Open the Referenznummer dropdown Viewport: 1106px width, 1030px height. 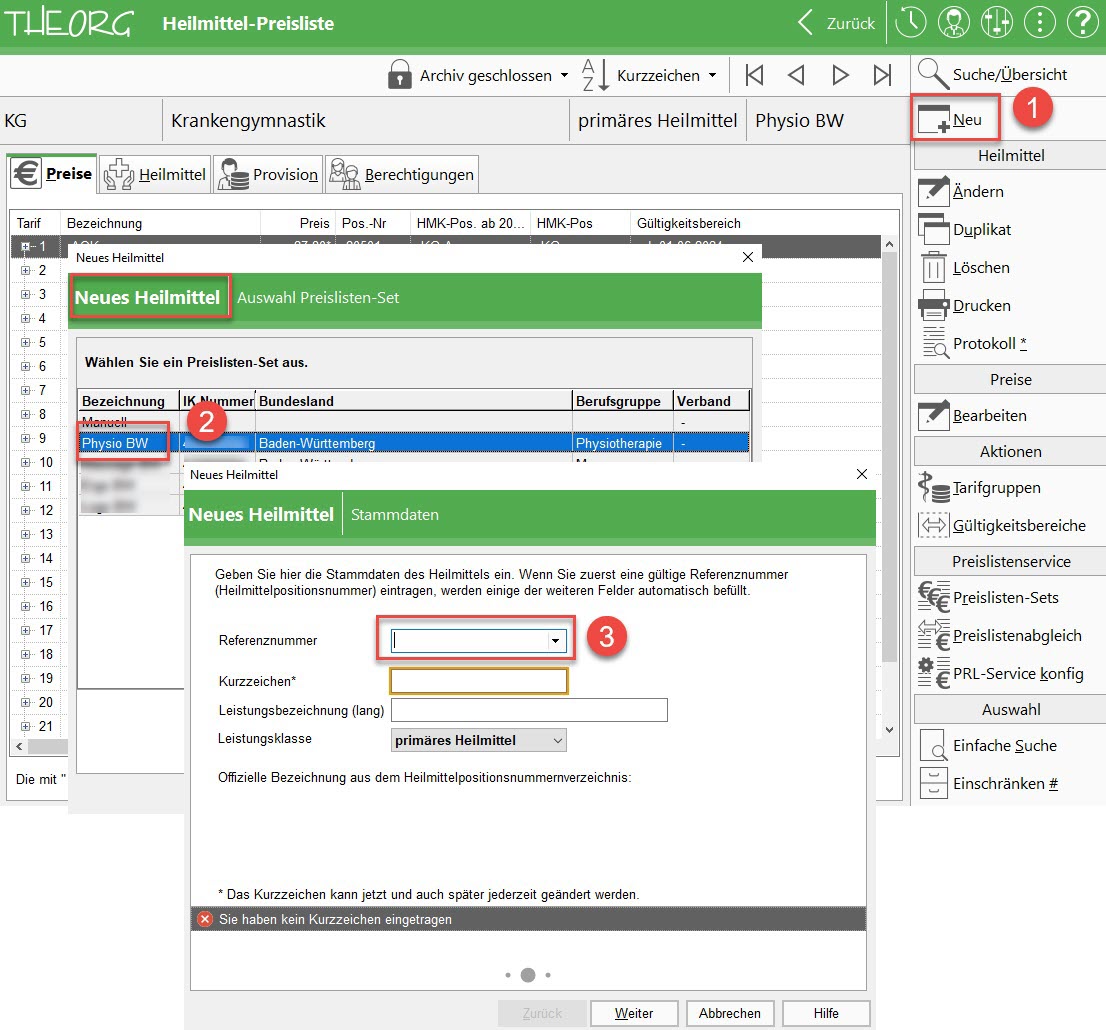(555, 641)
